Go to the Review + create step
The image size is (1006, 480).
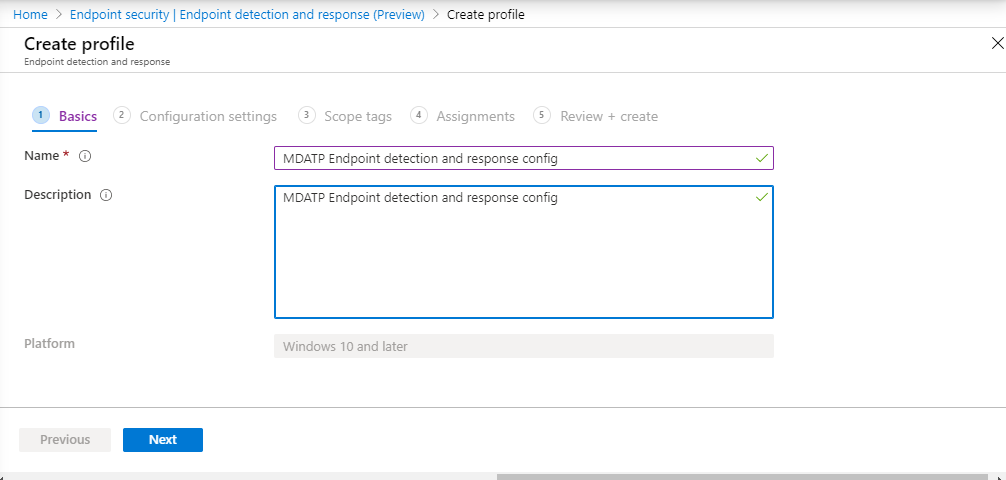(595, 116)
